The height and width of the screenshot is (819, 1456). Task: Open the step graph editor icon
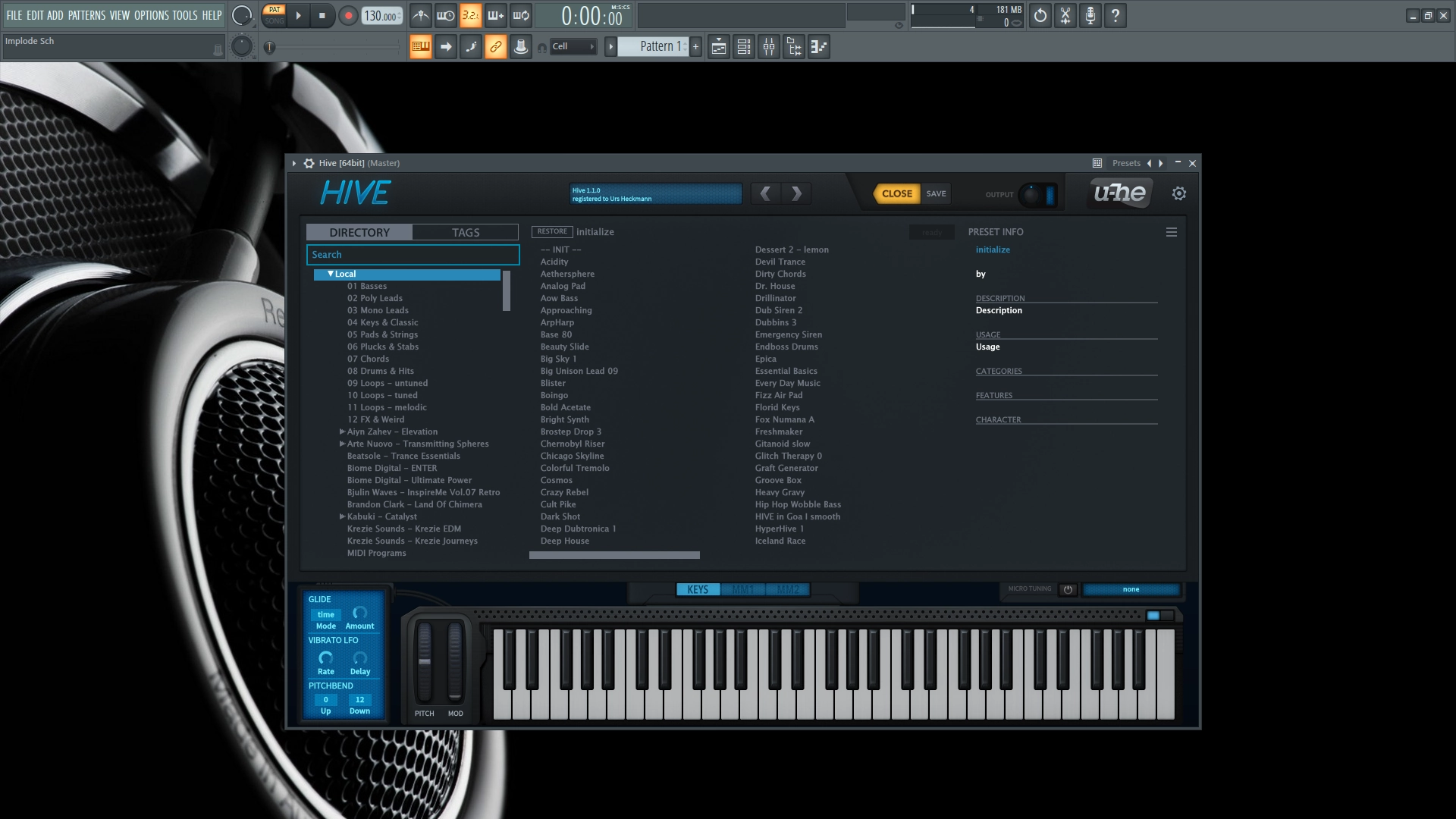819,47
